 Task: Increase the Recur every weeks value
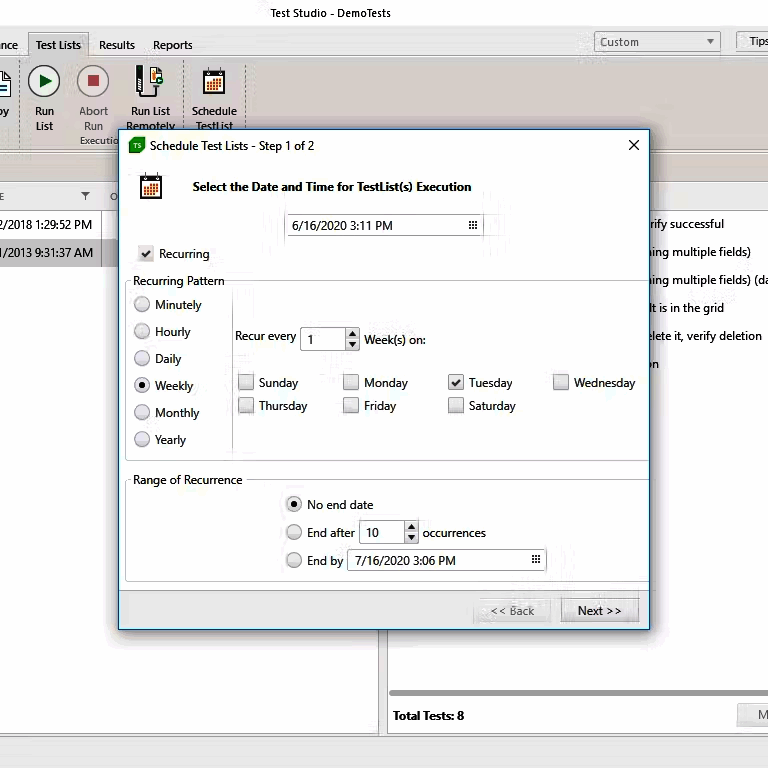pos(352,334)
